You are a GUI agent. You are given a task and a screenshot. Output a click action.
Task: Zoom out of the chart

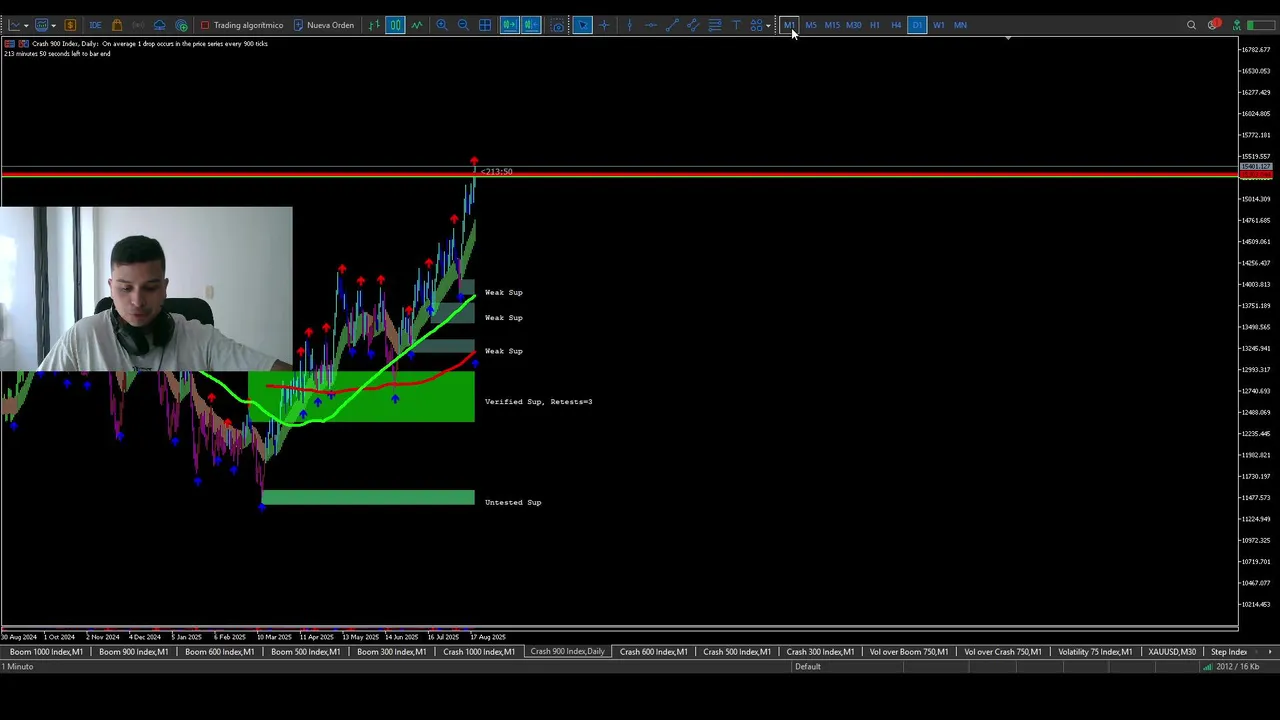463,25
